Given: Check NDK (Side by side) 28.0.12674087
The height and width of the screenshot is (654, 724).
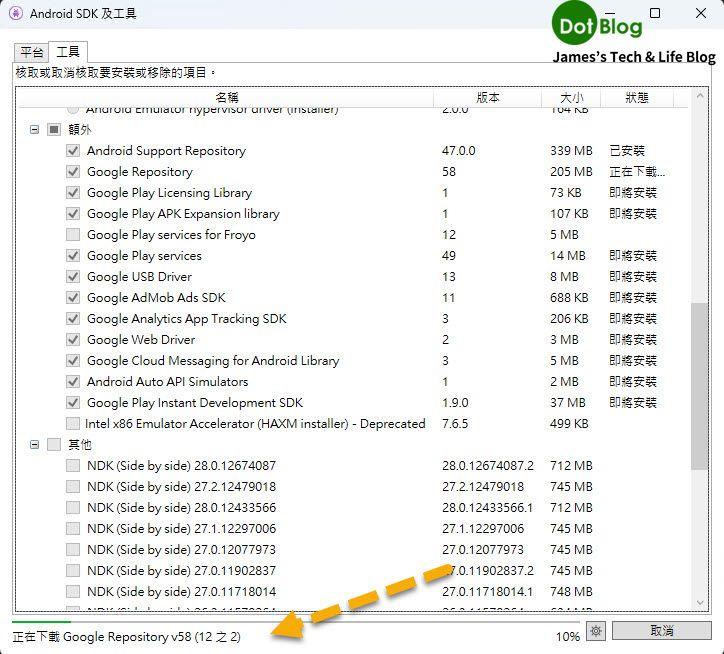Looking at the screenshot, I should (73, 466).
